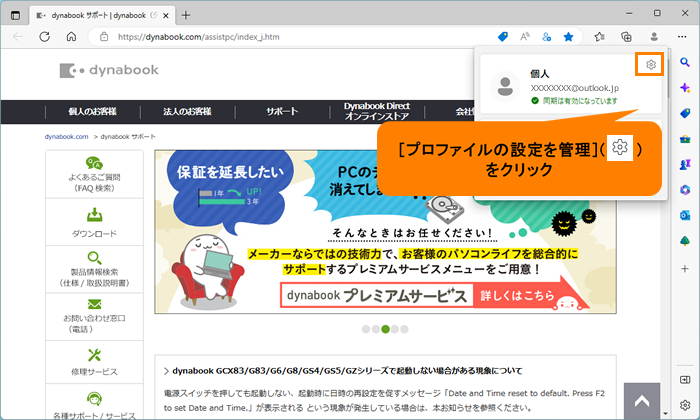Open sidebar shopping tag icon
The width and height of the screenshot is (700, 420).
pyautogui.click(x=685, y=113)
